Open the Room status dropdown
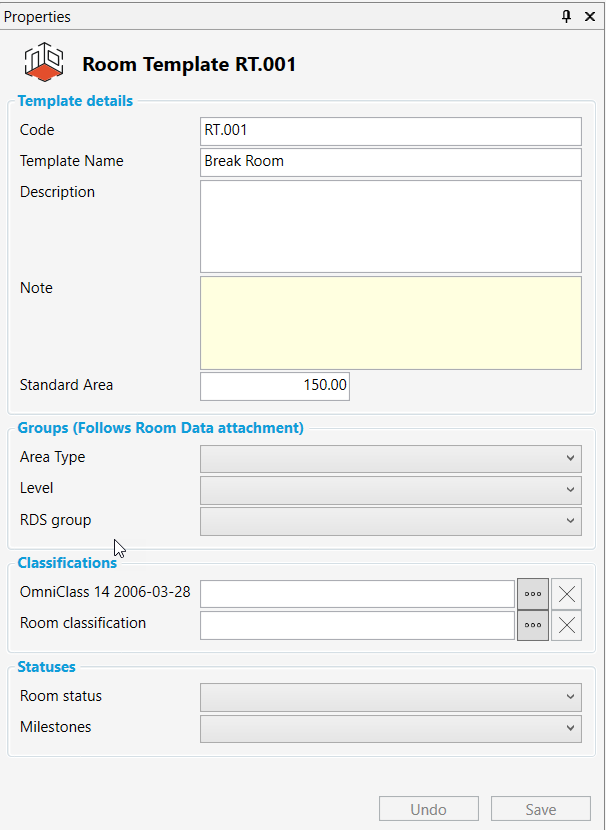Image resolution: width=606 pixels, height=830 pixels. 390,697
